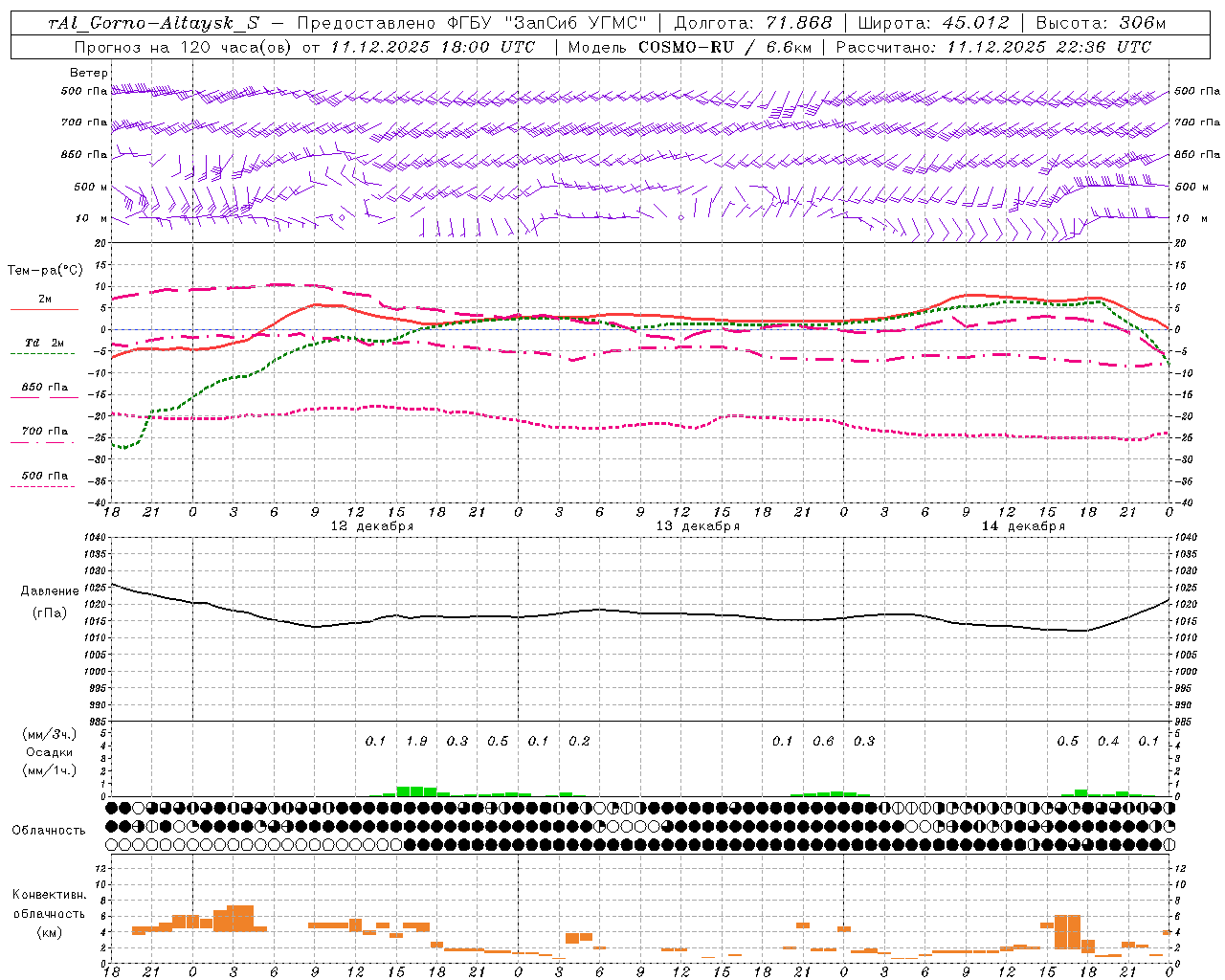Screen dimensions: 1225x980
Task: Click the 1.9 precipitation value
Action: pos(416,742)
